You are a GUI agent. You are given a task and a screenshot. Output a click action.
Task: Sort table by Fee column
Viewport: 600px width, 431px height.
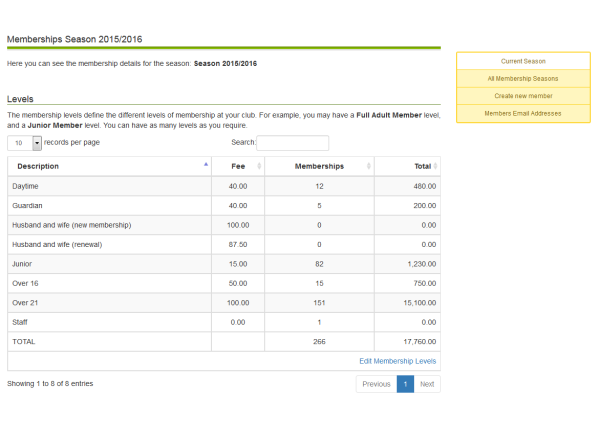[237, 166]
